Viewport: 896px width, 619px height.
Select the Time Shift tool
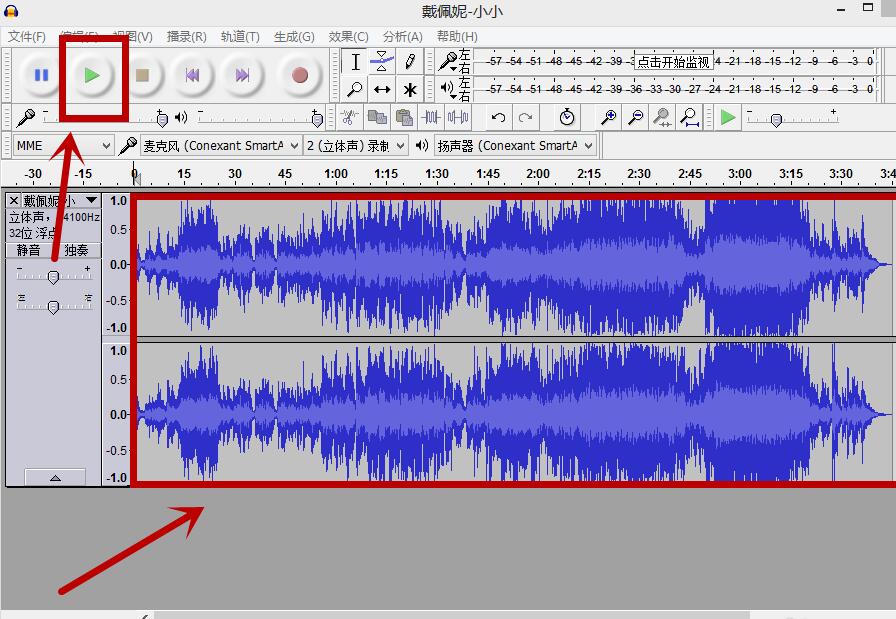(x=381, y=89)
